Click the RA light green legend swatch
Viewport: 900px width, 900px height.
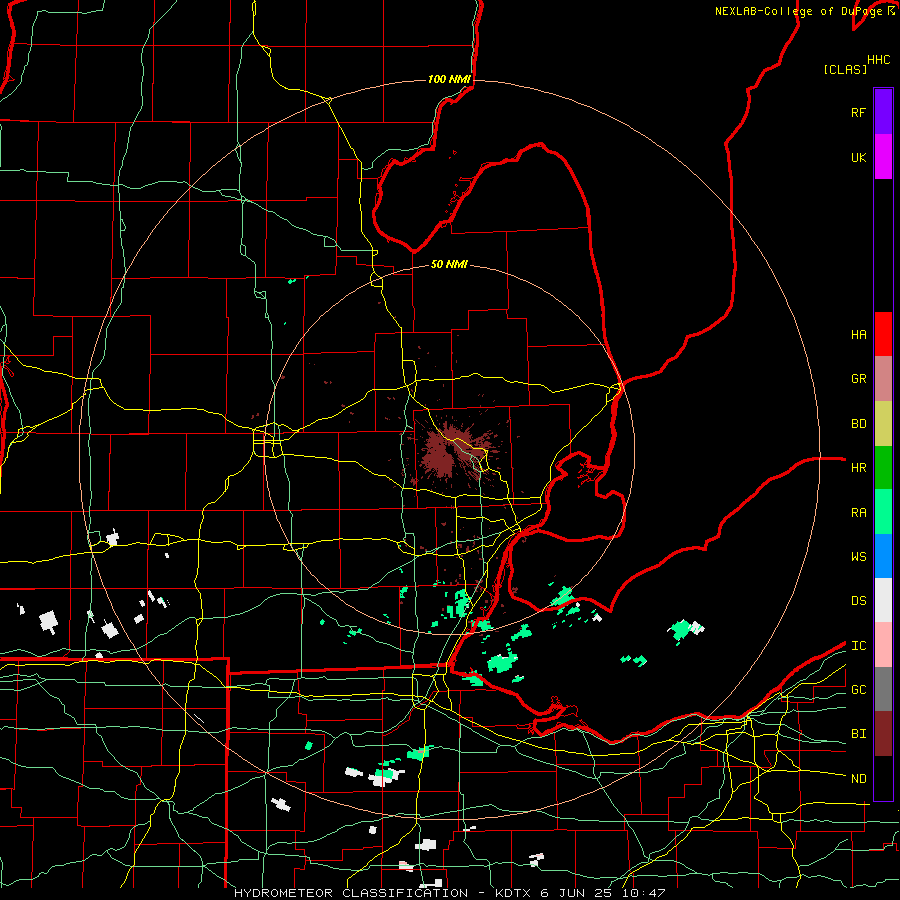click(x=883, y=512)
